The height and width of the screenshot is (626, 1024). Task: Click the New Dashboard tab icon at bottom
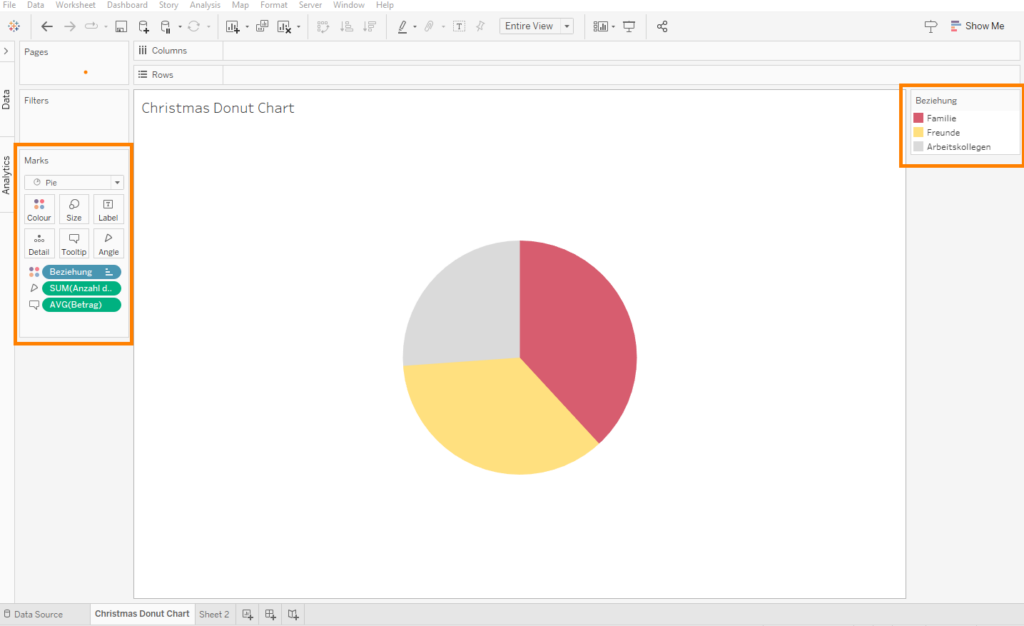point(270,614)
